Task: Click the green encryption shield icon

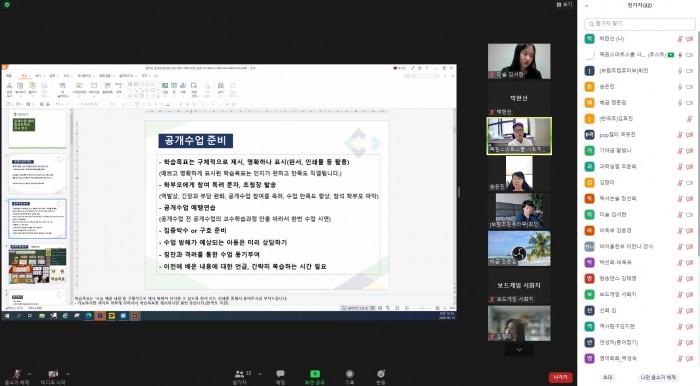Action: pos(7,4)
